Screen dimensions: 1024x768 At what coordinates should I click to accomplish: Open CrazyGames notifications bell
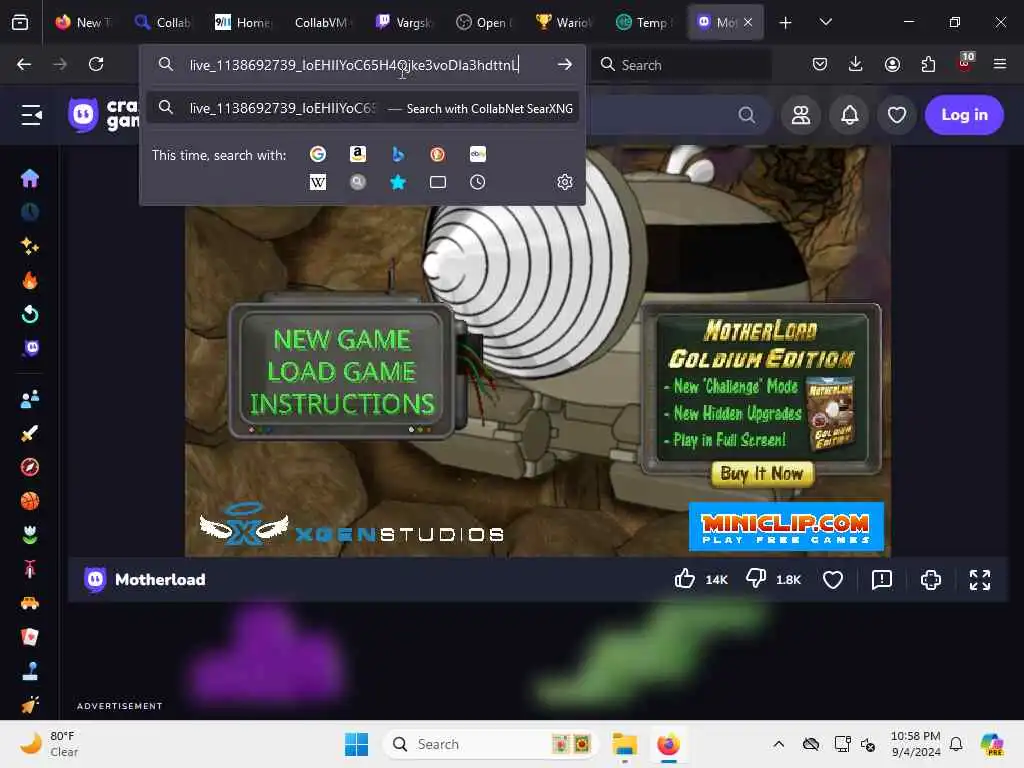click(x=849, y=115)
